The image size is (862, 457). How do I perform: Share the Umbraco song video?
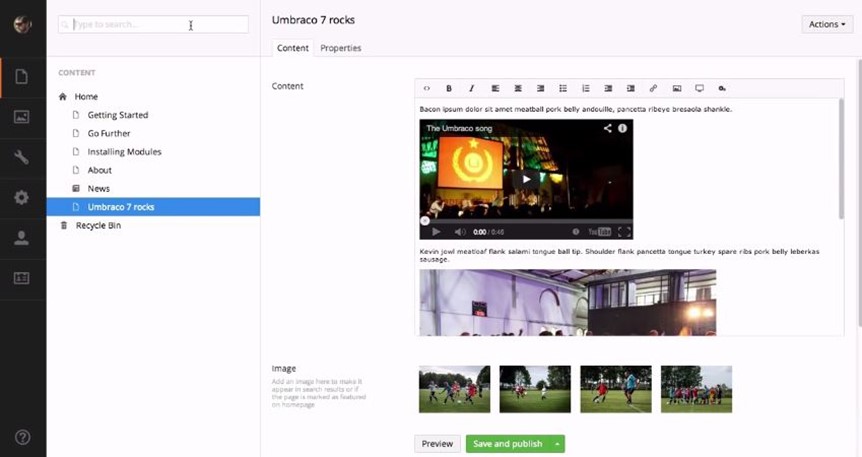607,128
